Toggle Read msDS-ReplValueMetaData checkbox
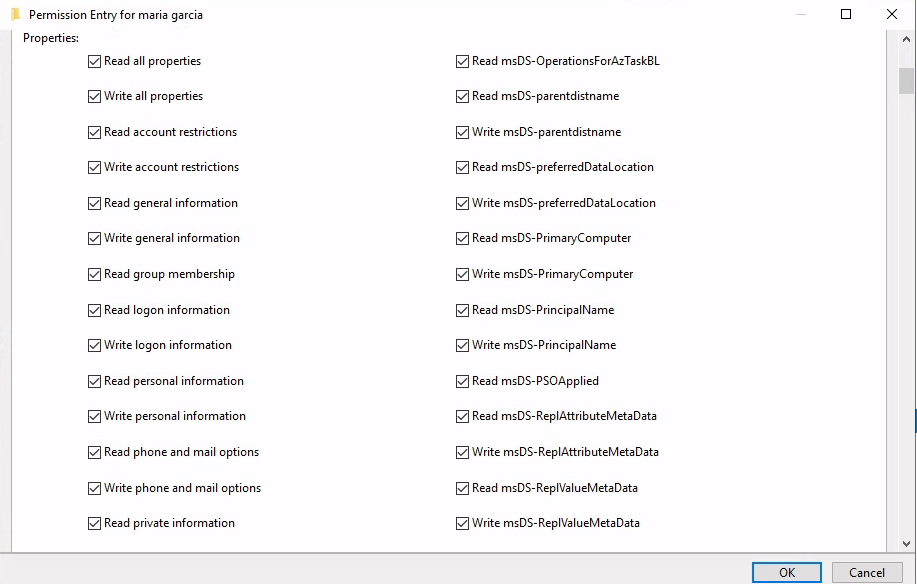This screenshot has height=584, width=917. (x=462, y=488)
